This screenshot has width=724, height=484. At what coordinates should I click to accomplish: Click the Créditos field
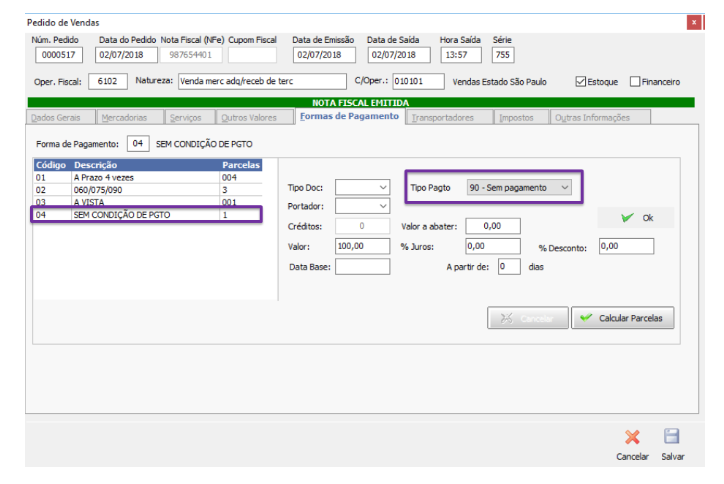click(x=362, y=226)
